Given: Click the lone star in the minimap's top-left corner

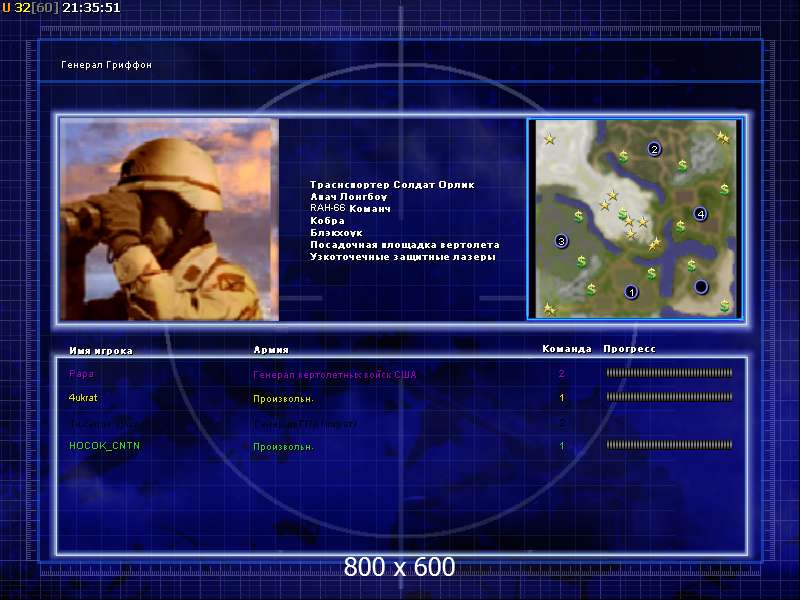Looking at the screenshot, I should pyautogui.click(x=549, y=139).
